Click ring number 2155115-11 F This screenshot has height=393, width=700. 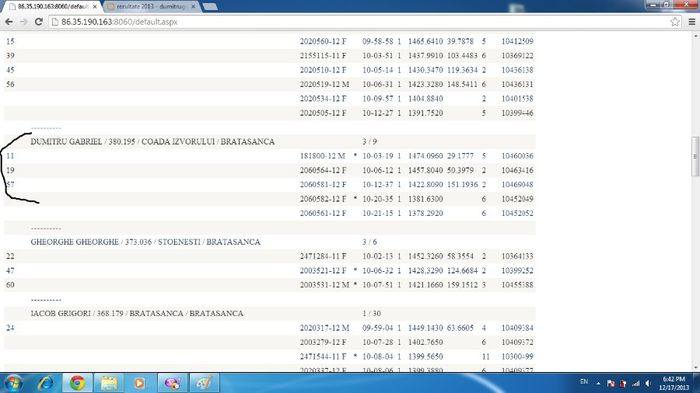click(323, 55)
